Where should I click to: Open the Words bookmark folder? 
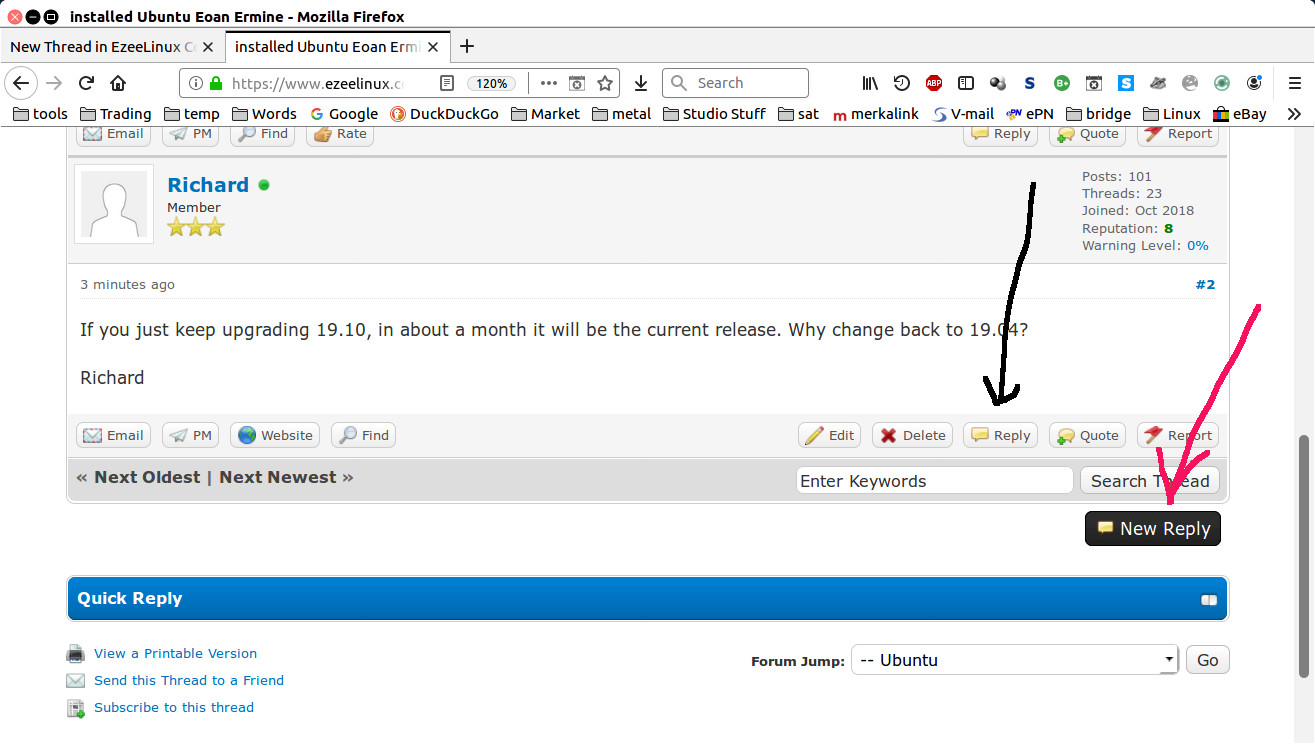264,114
